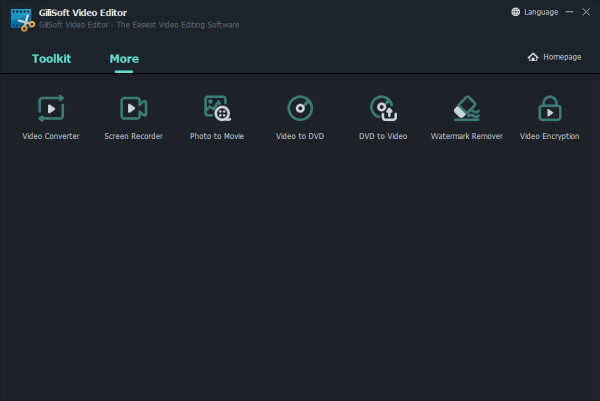
Task: Open the Photo to Movie icon
Action: click(217, 108)
